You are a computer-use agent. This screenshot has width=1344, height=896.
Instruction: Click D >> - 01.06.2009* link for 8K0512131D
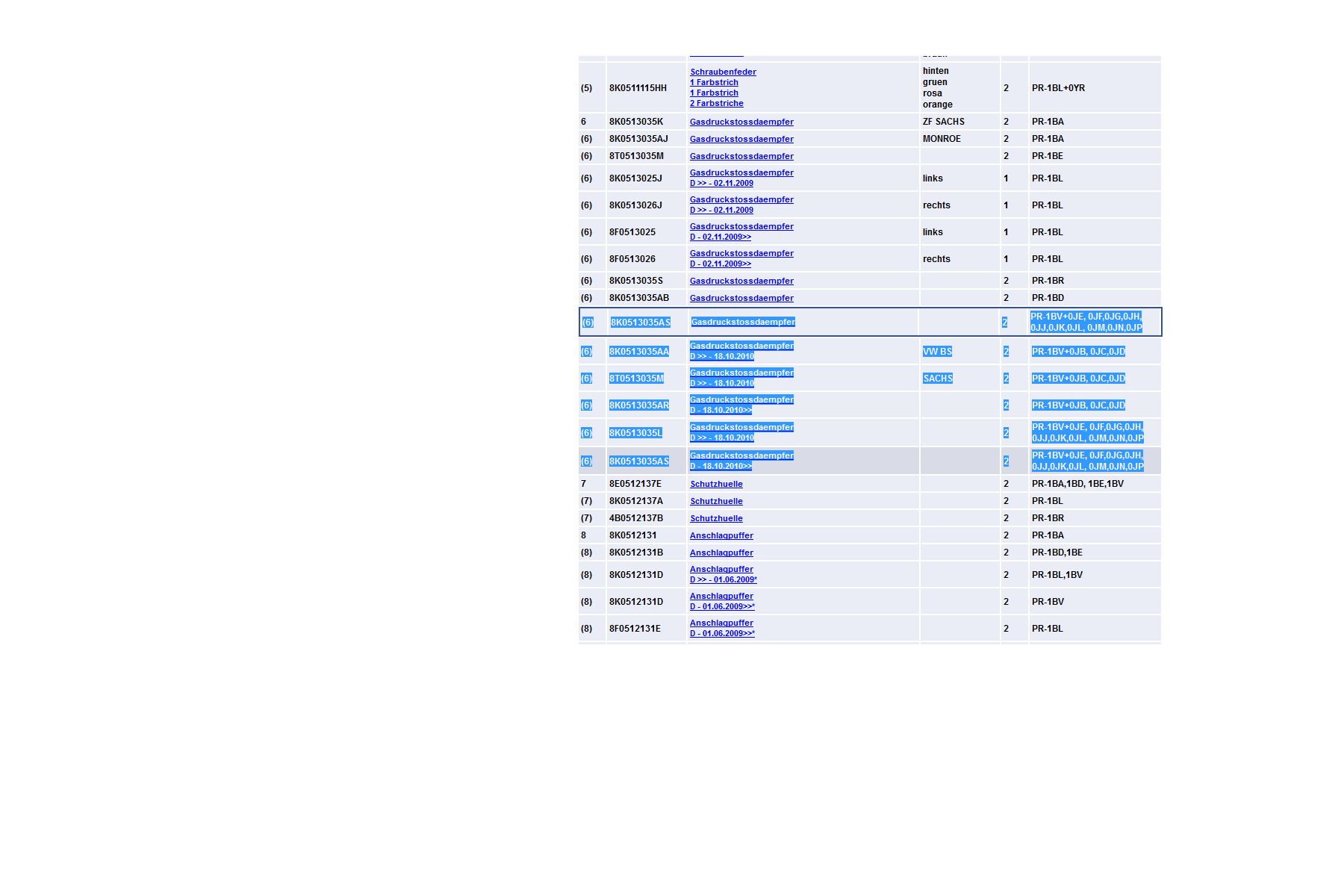tap(724, 579)
